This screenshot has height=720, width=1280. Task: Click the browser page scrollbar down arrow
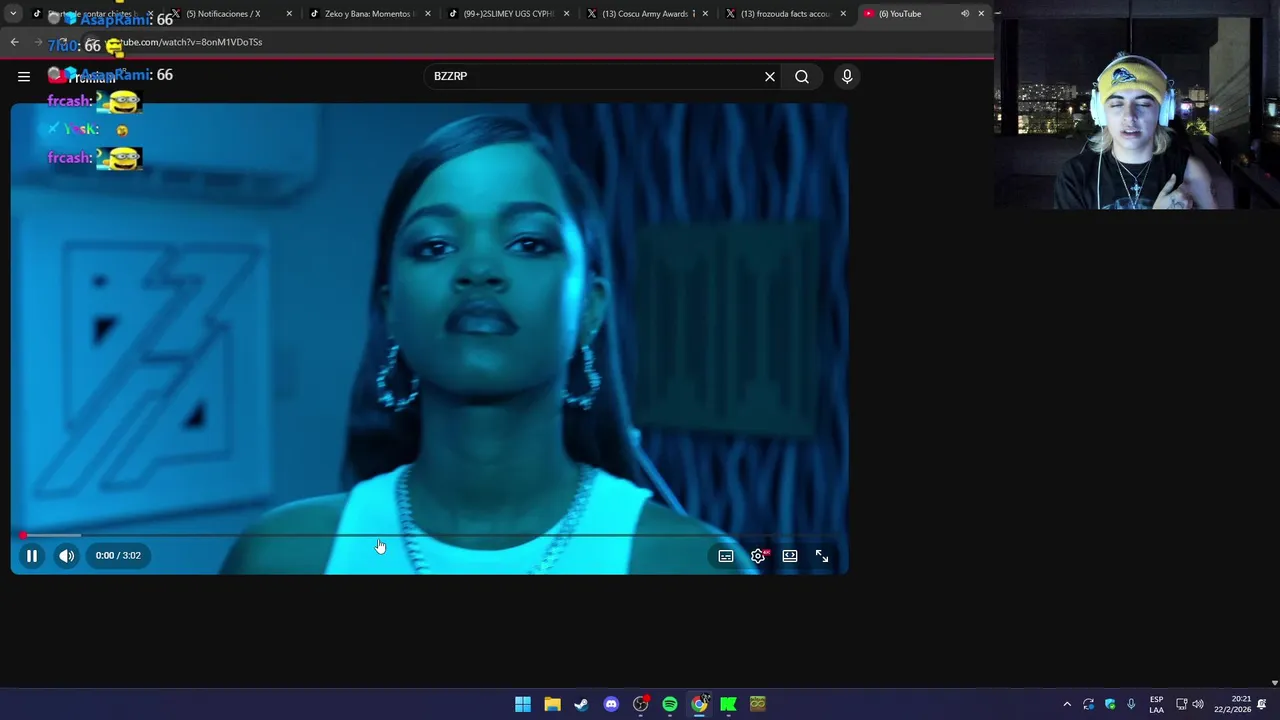coord(1274,683)
